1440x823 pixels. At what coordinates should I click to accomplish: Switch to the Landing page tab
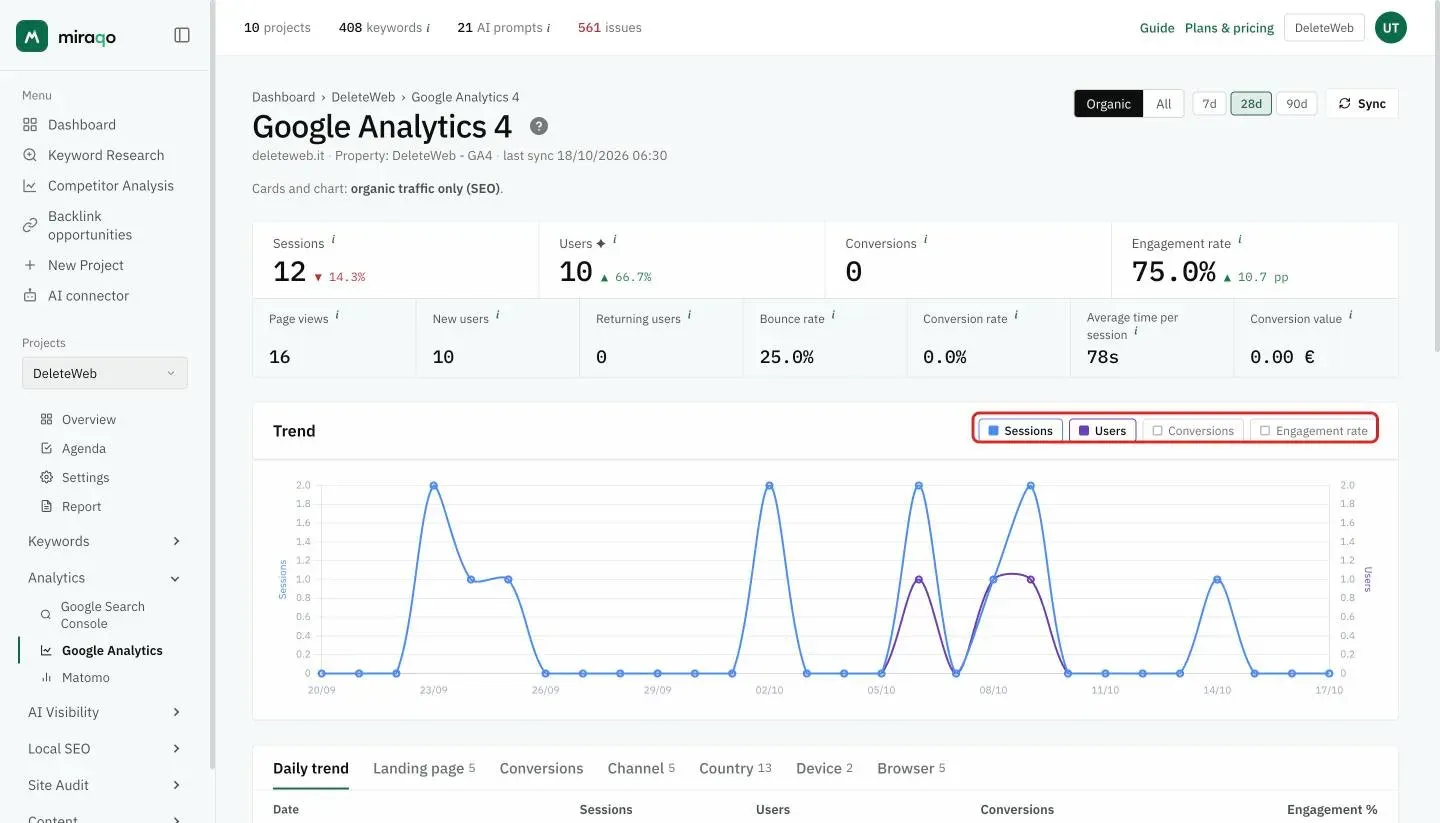click(x=424, y=768)
